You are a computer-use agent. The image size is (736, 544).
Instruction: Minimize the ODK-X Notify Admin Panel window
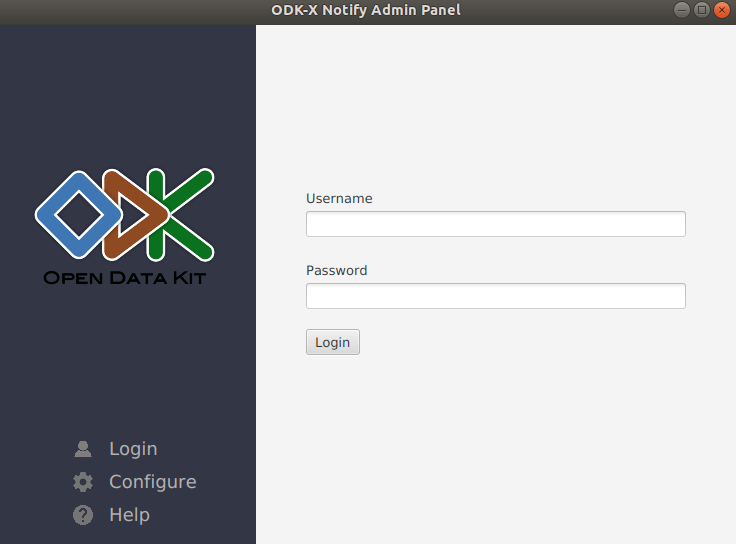[682, 10]
